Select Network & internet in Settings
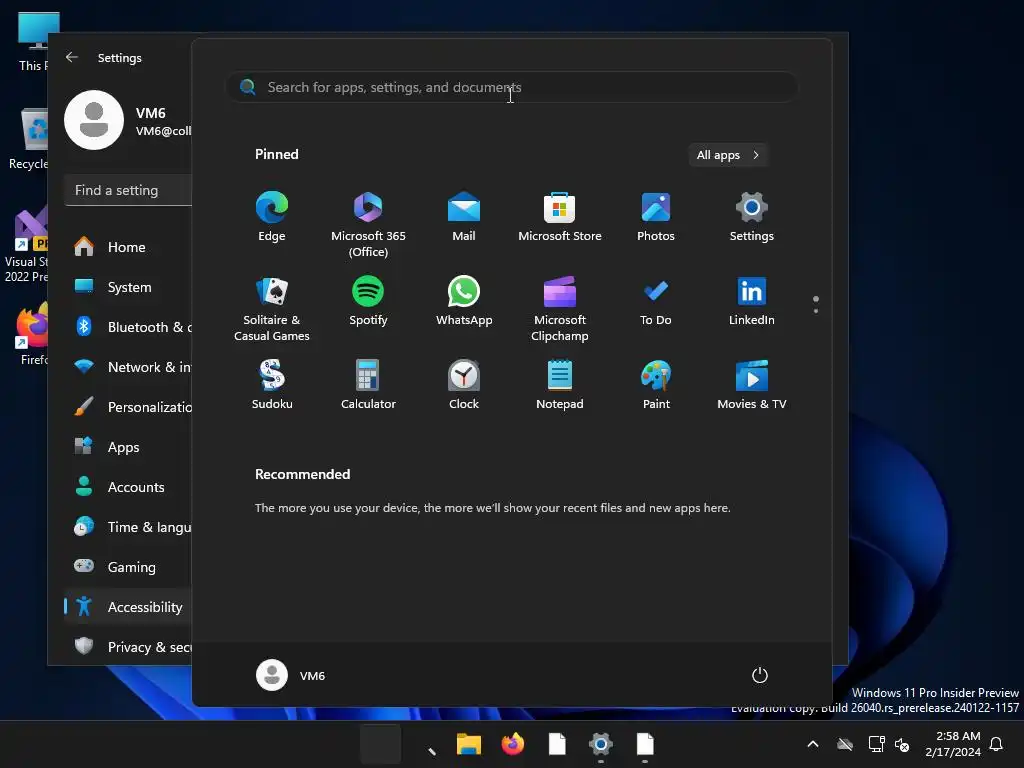Screen dimensions: 1024x768 [x=129, y=367]
